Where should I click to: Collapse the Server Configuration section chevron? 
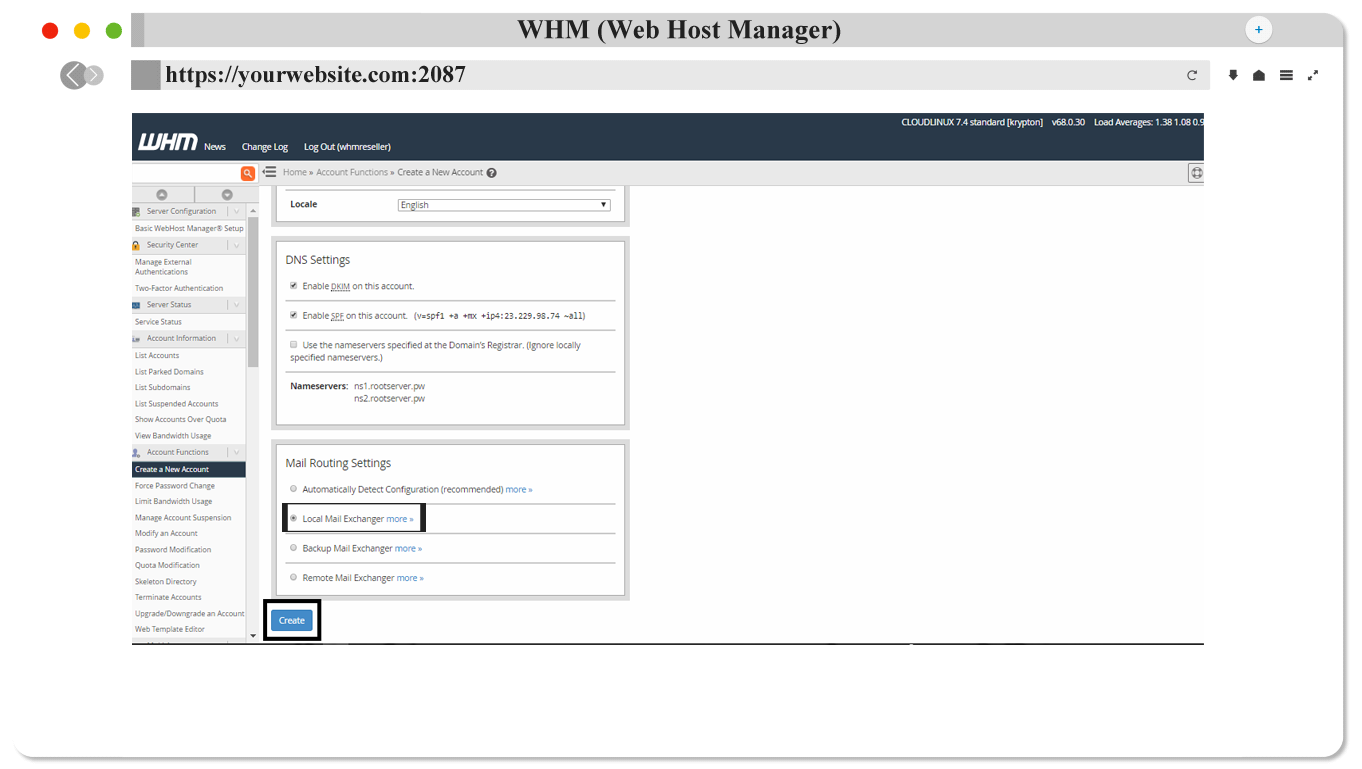(x=237, y=212)
